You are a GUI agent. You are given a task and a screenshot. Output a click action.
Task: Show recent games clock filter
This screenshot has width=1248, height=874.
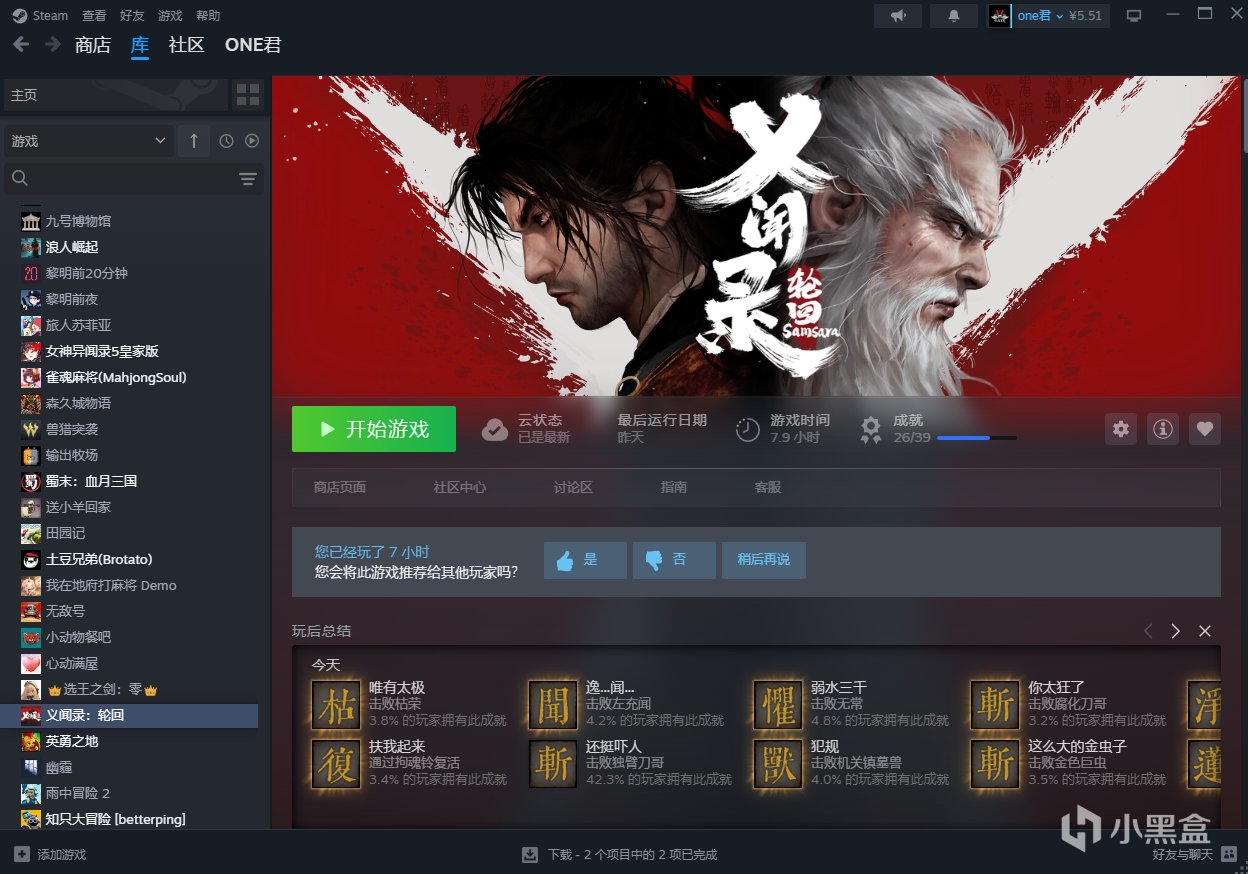point(226,141)
